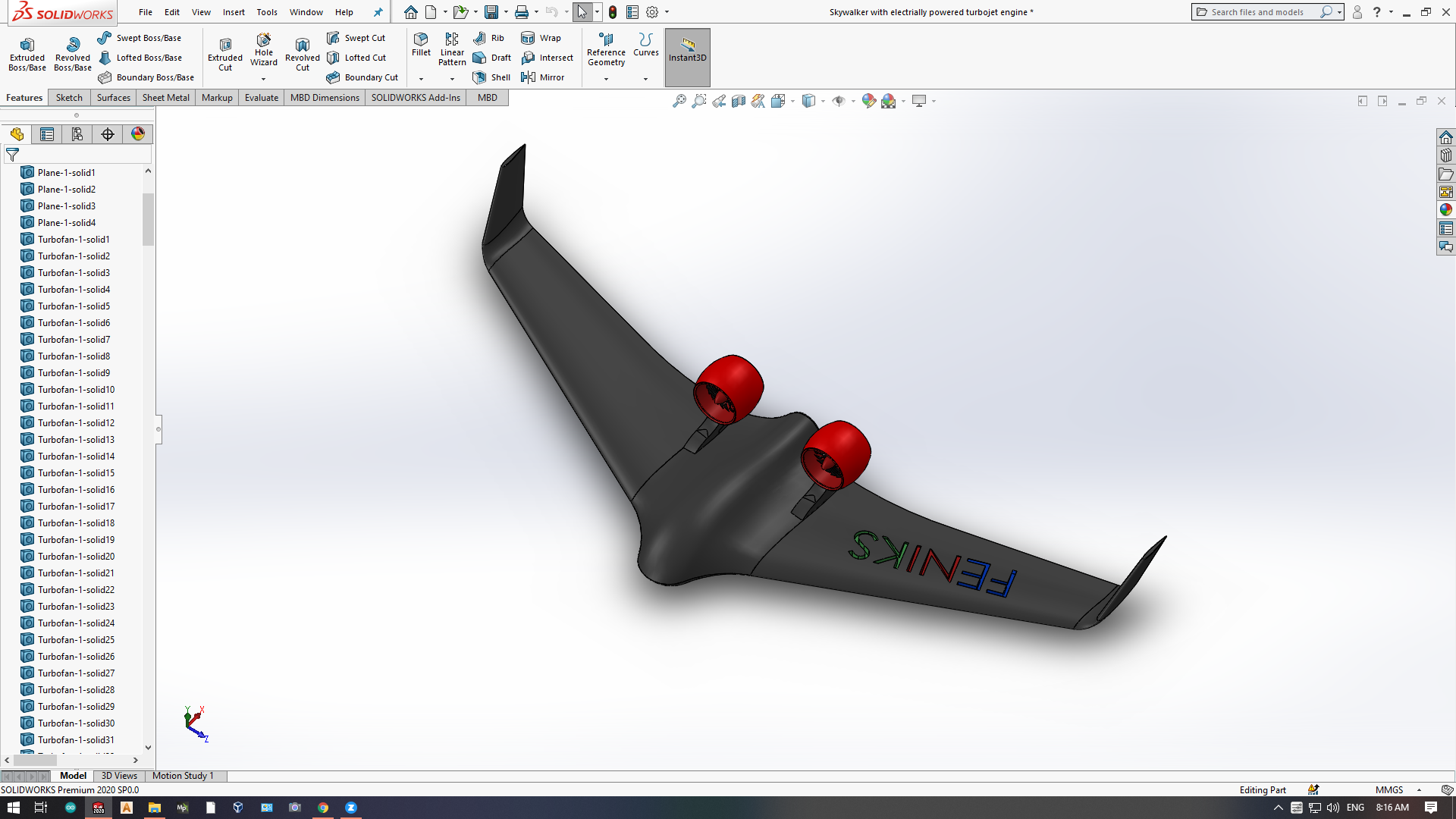
Task: Switch to ConfigurationManager tab
Action: (77, 134)
